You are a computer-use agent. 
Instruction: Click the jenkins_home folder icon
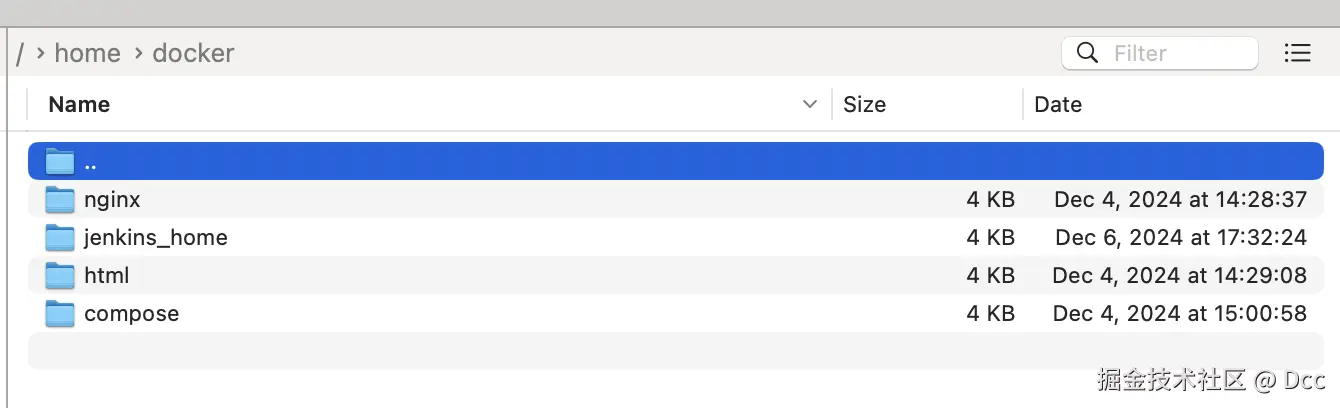tap(60, 238)
